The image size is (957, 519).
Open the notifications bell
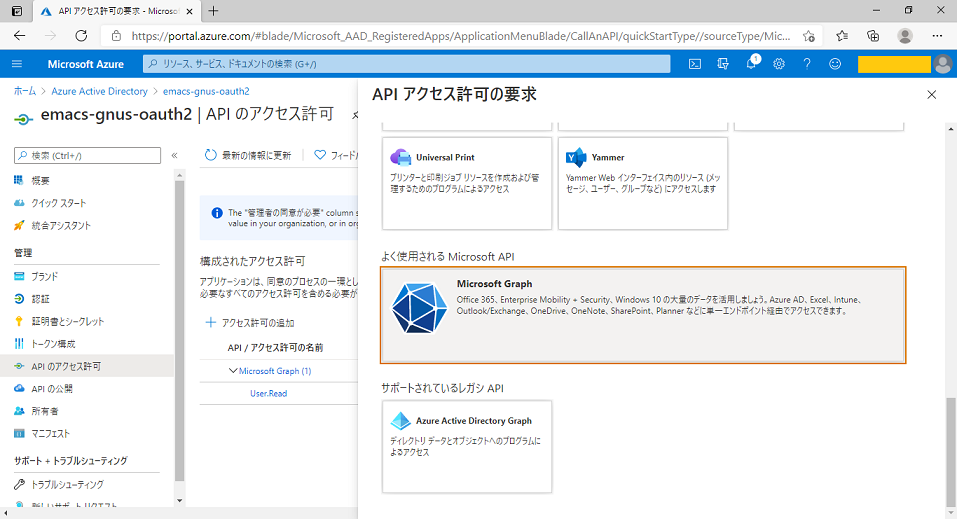751,64
